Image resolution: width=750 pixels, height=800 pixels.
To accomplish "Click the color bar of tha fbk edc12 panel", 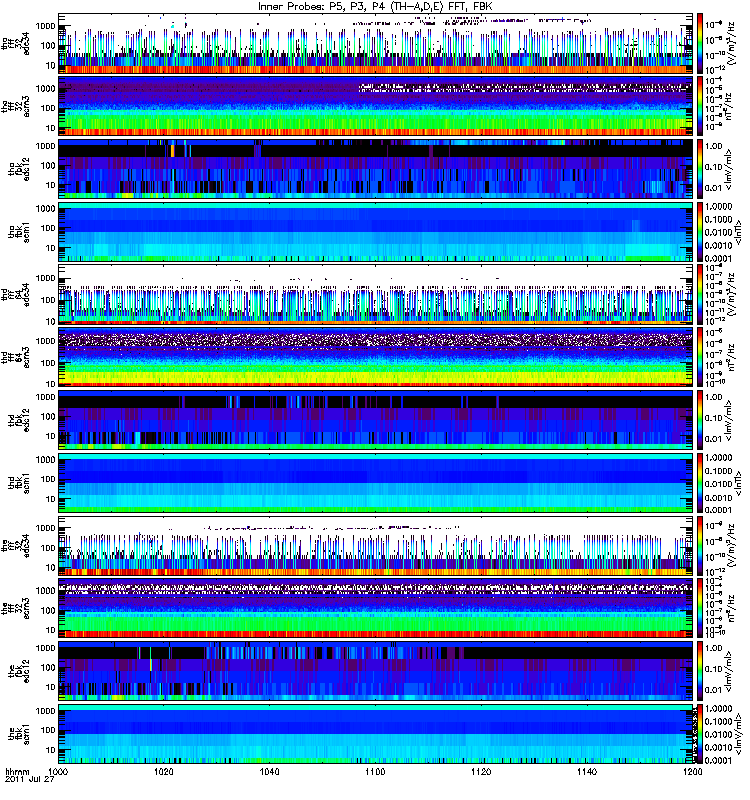I will point(700,169).
